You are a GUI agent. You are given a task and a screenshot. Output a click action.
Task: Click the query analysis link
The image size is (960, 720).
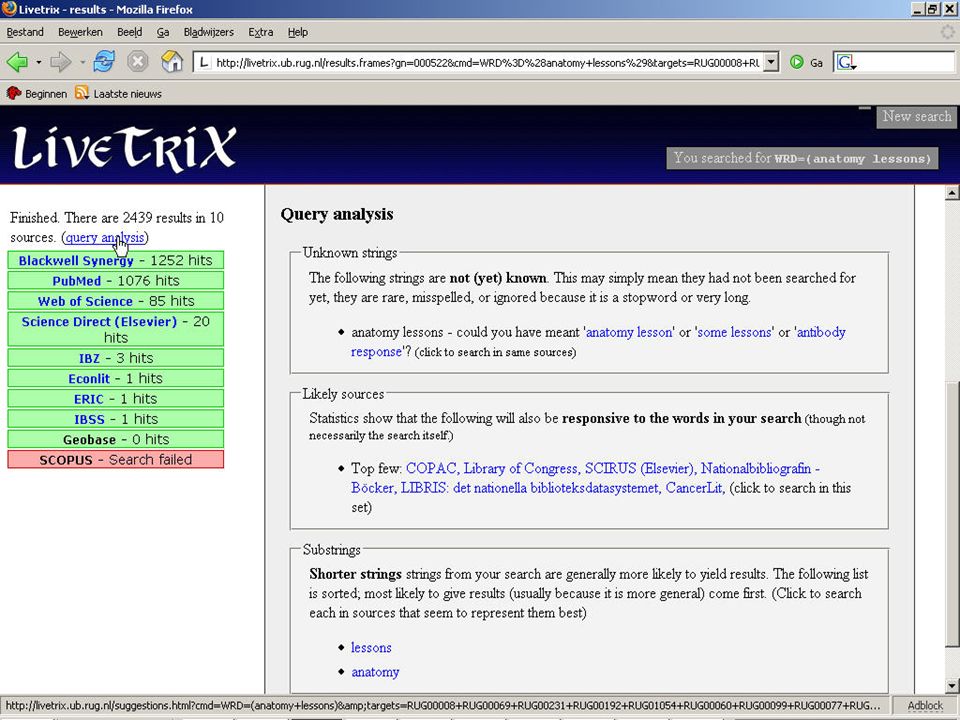click(x=105, y=238)
